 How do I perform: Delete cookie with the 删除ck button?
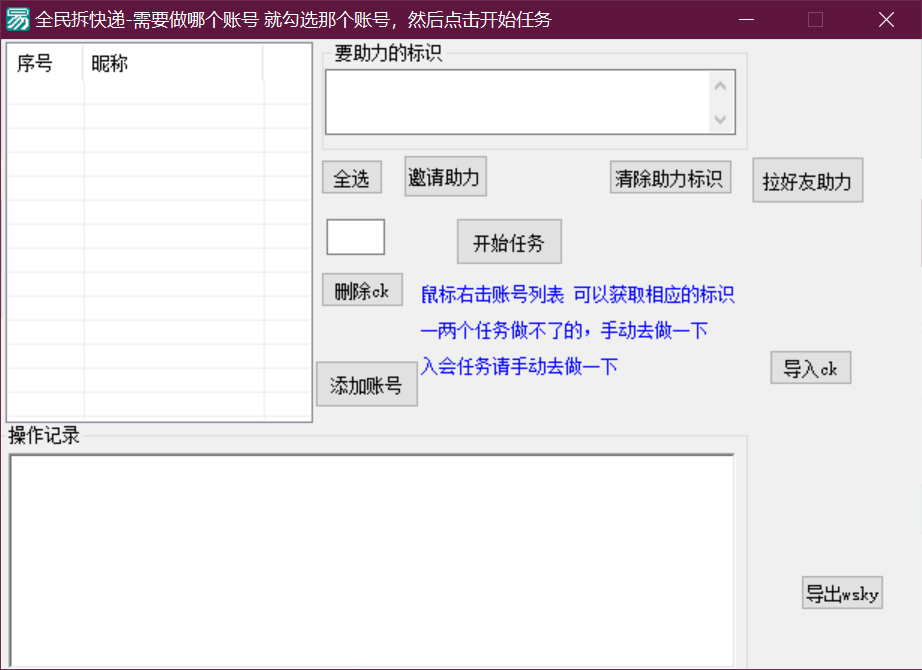(362, 289)
